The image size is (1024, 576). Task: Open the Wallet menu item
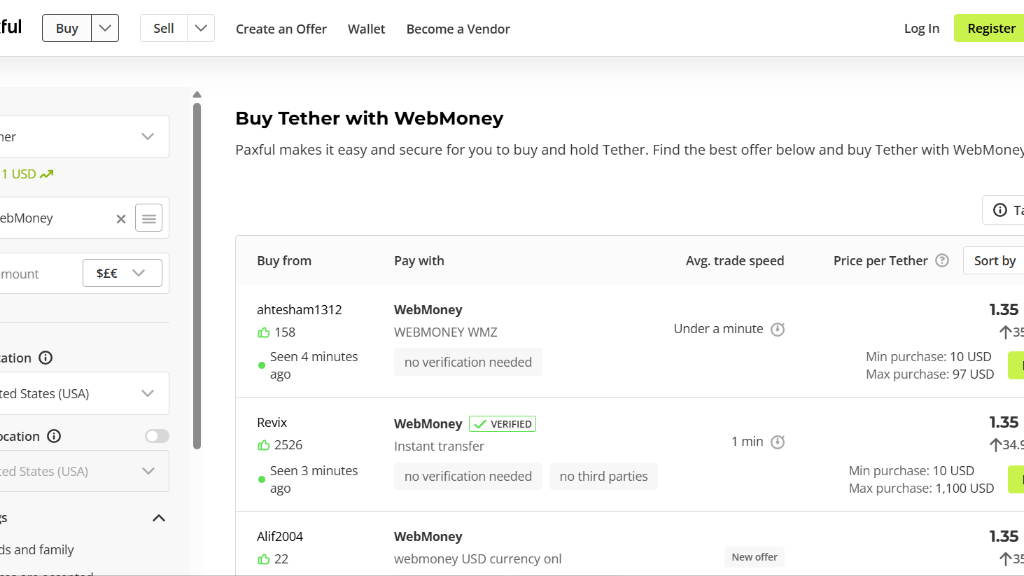tap(366, 29)
